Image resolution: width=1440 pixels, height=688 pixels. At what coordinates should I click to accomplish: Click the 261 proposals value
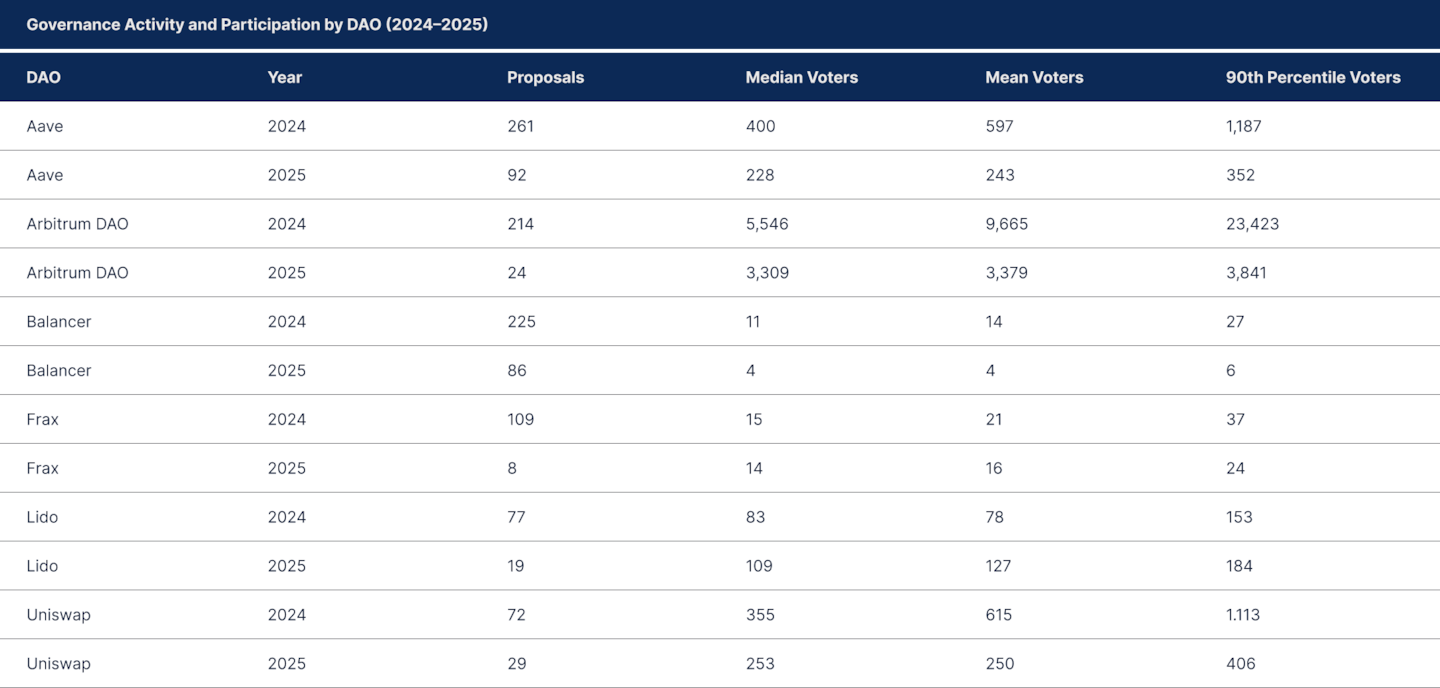coord(520,126)
